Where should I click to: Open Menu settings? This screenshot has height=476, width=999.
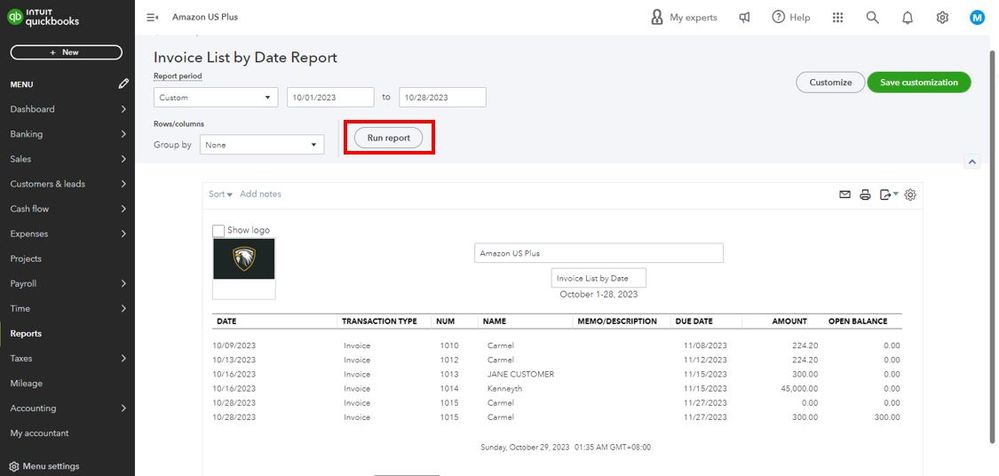(45, 466)
